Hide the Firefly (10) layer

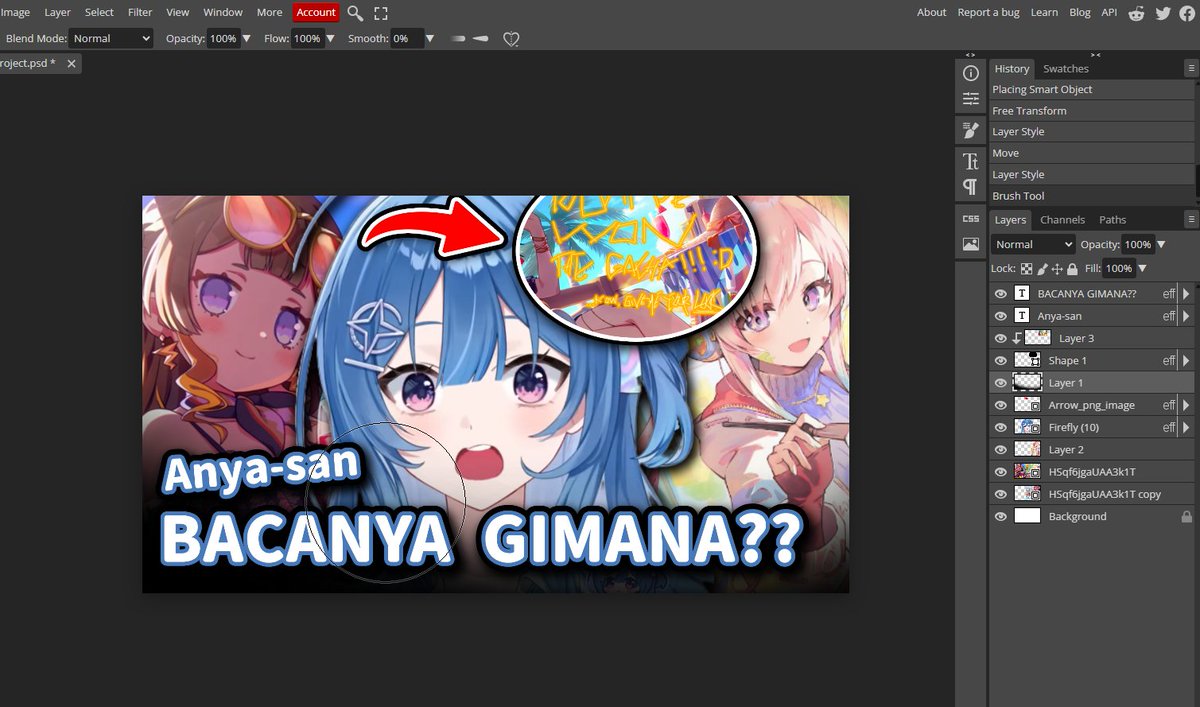tap(1000, 427)
